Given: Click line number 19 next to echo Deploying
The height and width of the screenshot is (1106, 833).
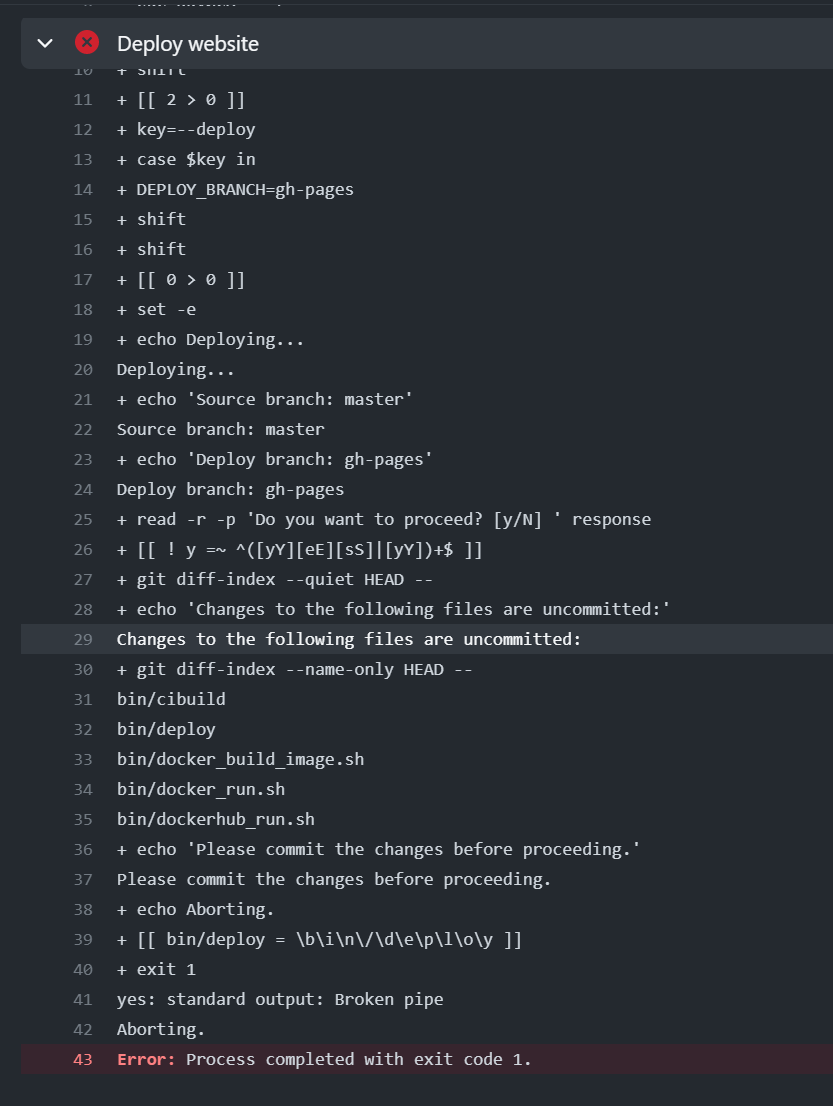Looking at the screenshot, I should point(82,339).
